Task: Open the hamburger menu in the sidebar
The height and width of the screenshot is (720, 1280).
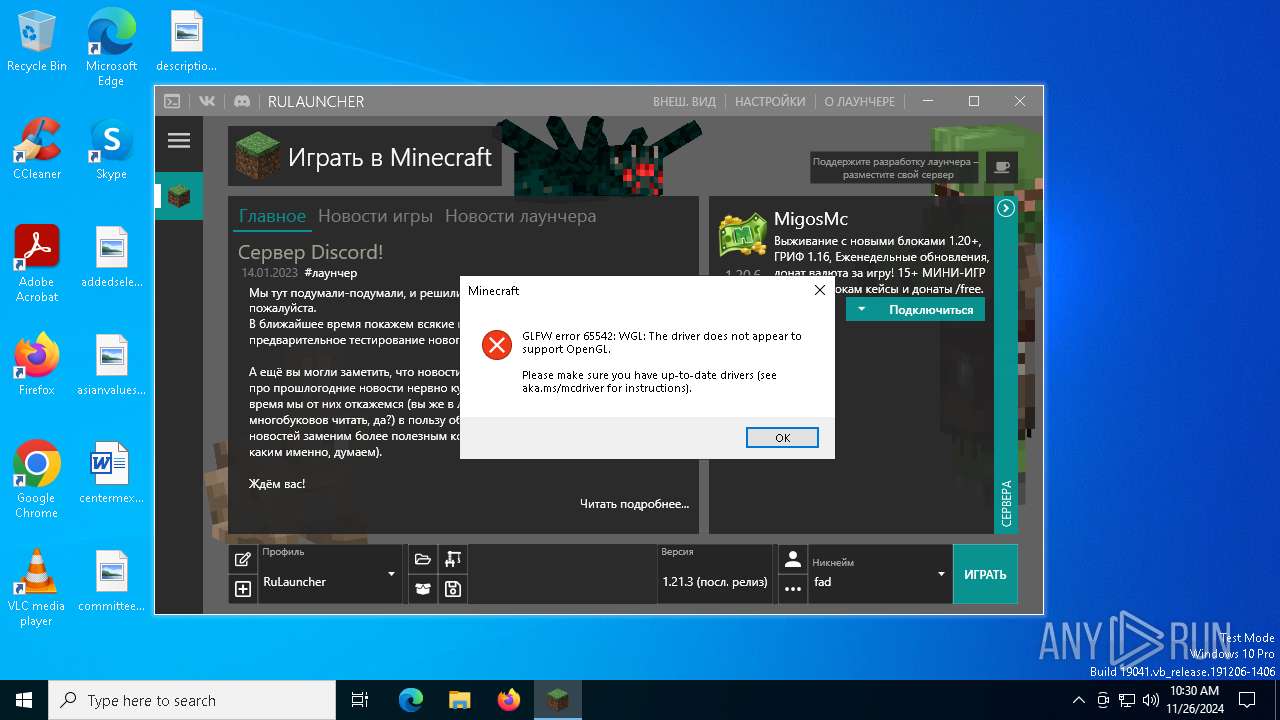Action: click(x=179, y=141)
